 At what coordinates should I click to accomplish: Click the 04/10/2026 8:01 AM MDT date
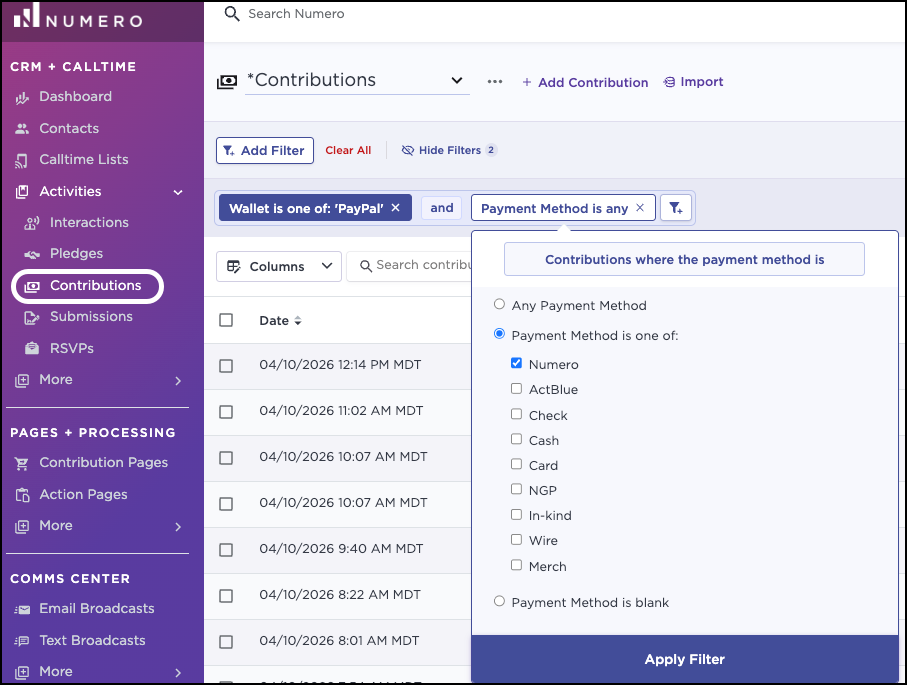click(339, 640)
